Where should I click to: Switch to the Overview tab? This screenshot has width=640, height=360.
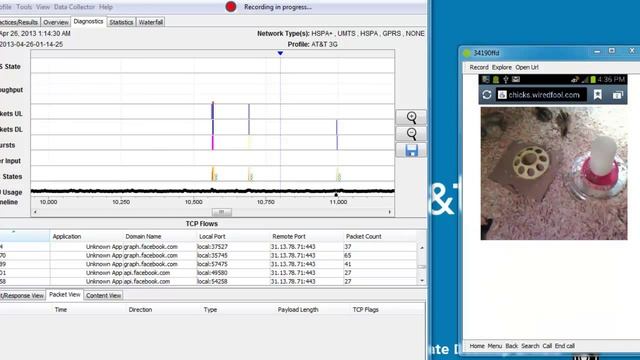[x=56, y=22]
